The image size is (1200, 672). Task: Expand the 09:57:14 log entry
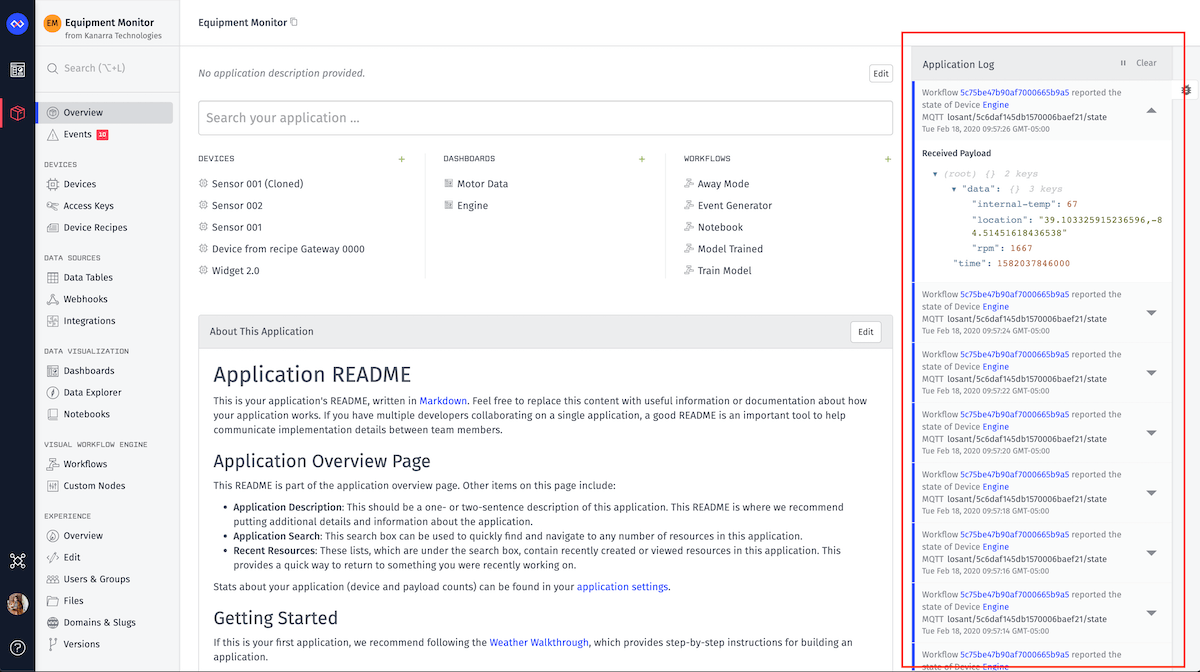[1151, 613]
